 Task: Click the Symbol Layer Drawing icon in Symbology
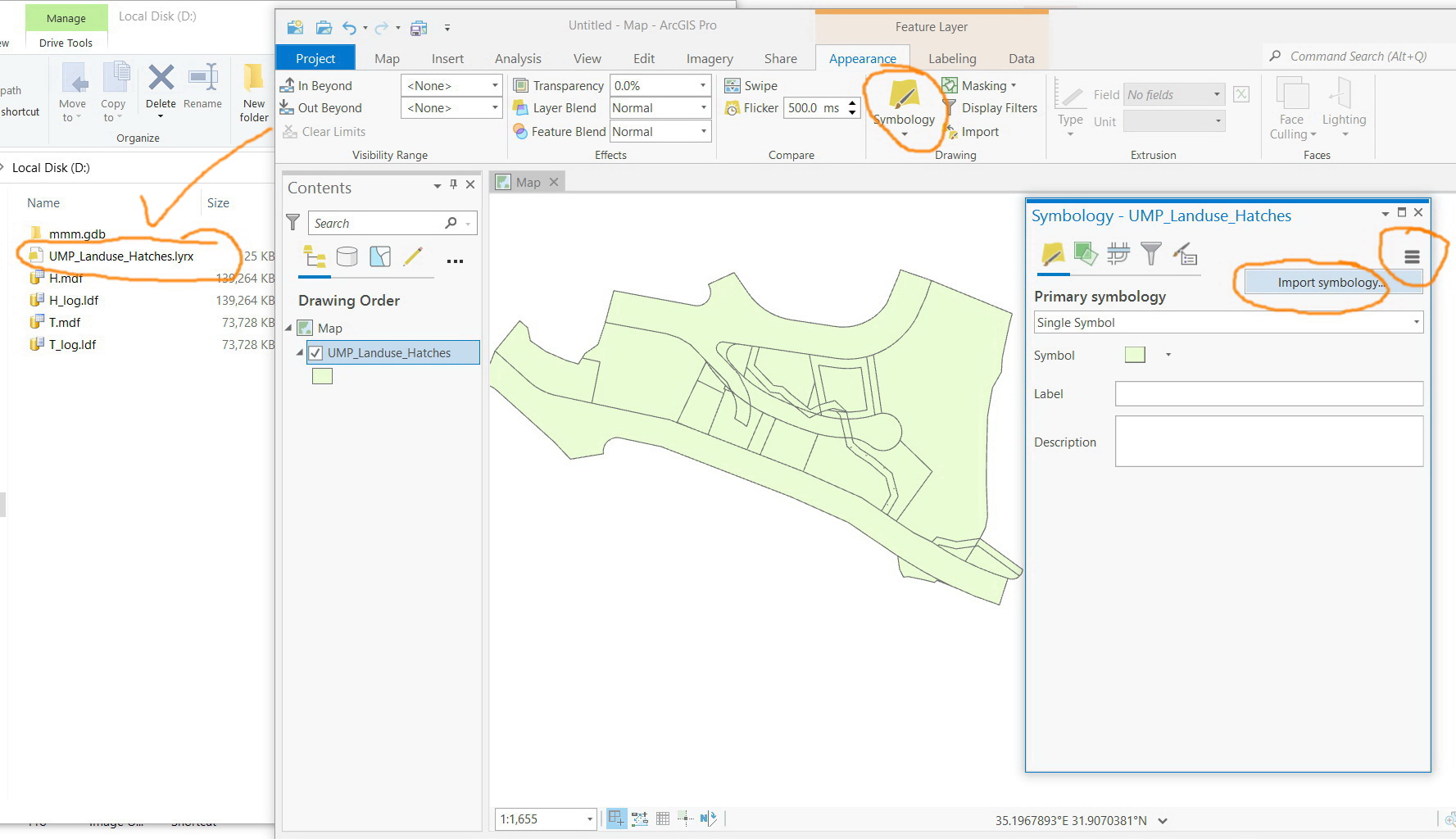point(1118,254)
